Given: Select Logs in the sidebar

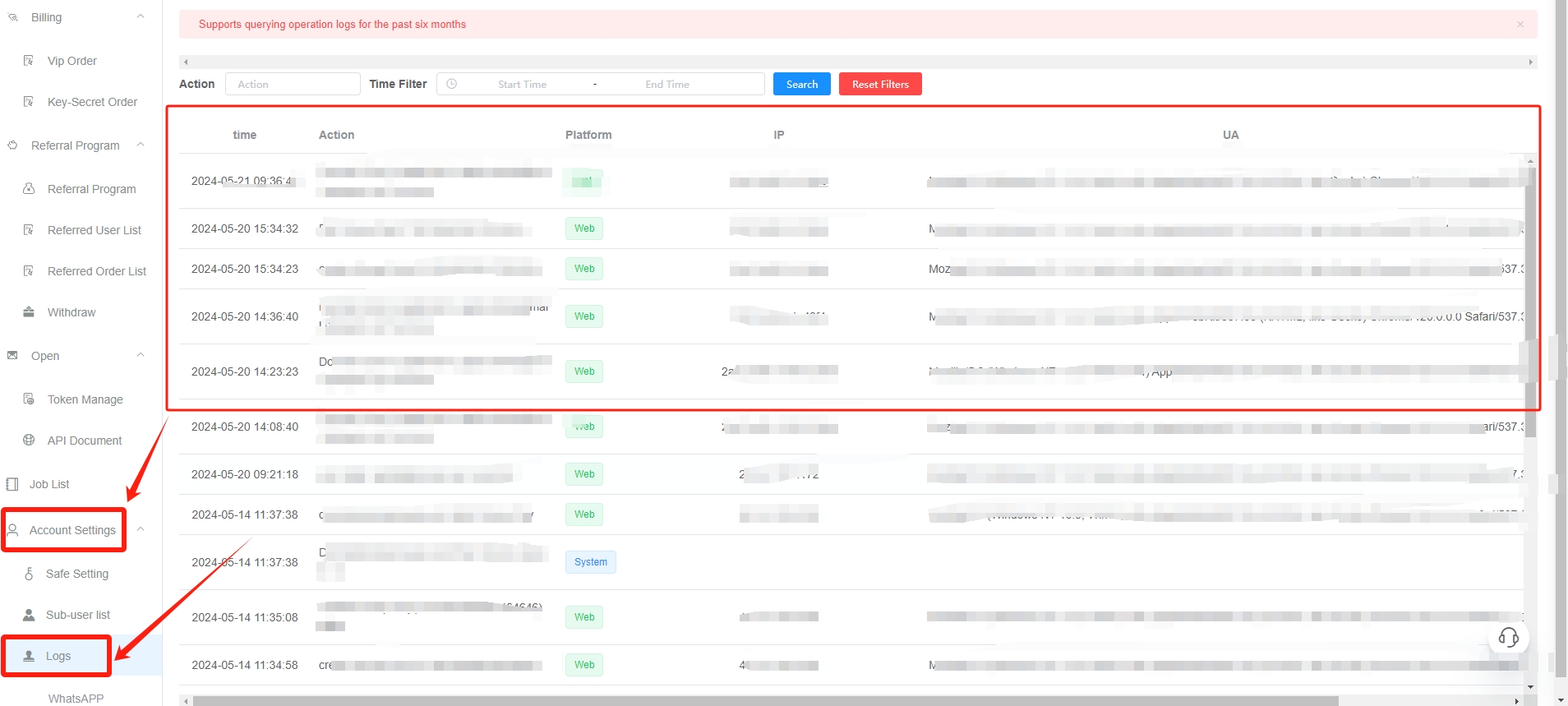Looking at the screenshot, I should click(58, 656).
